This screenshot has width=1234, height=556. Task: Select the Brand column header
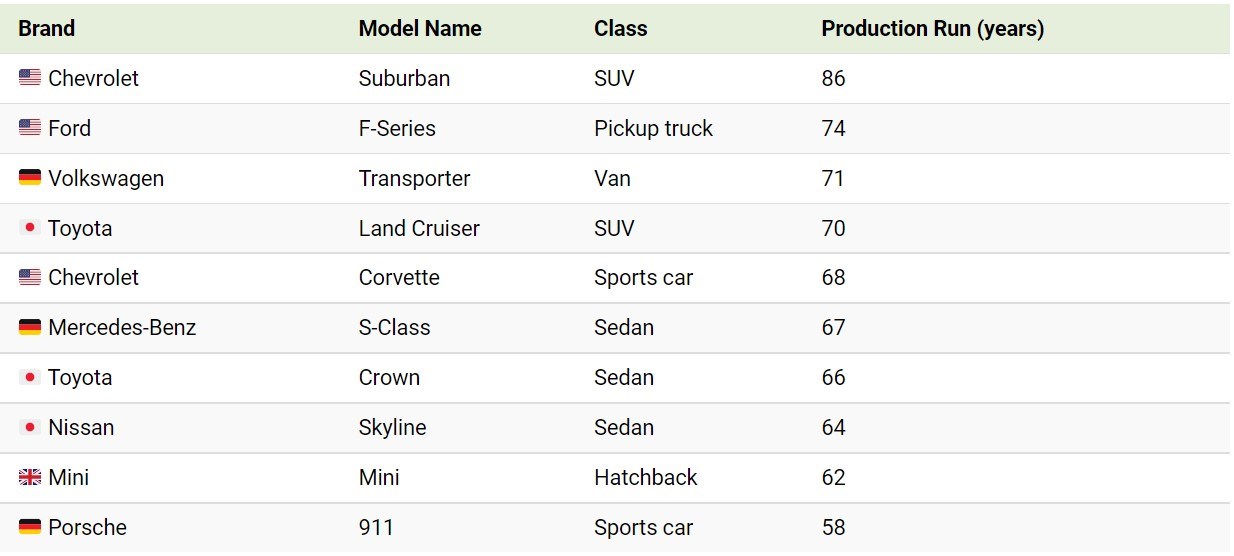46,29
